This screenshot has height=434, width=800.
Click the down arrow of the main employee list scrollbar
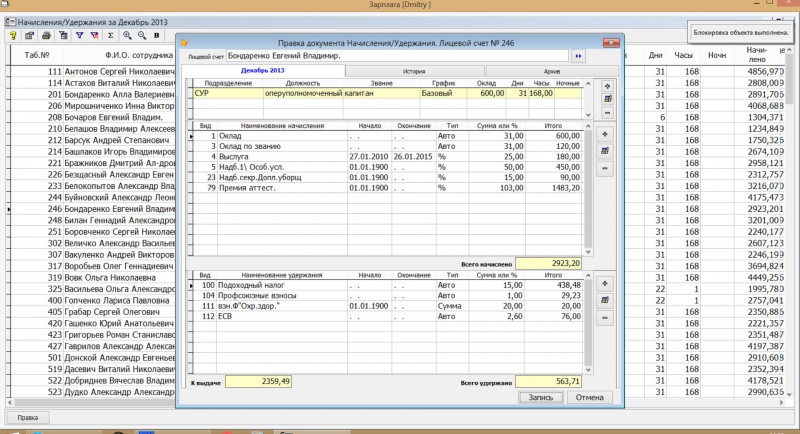pos(789,394)
